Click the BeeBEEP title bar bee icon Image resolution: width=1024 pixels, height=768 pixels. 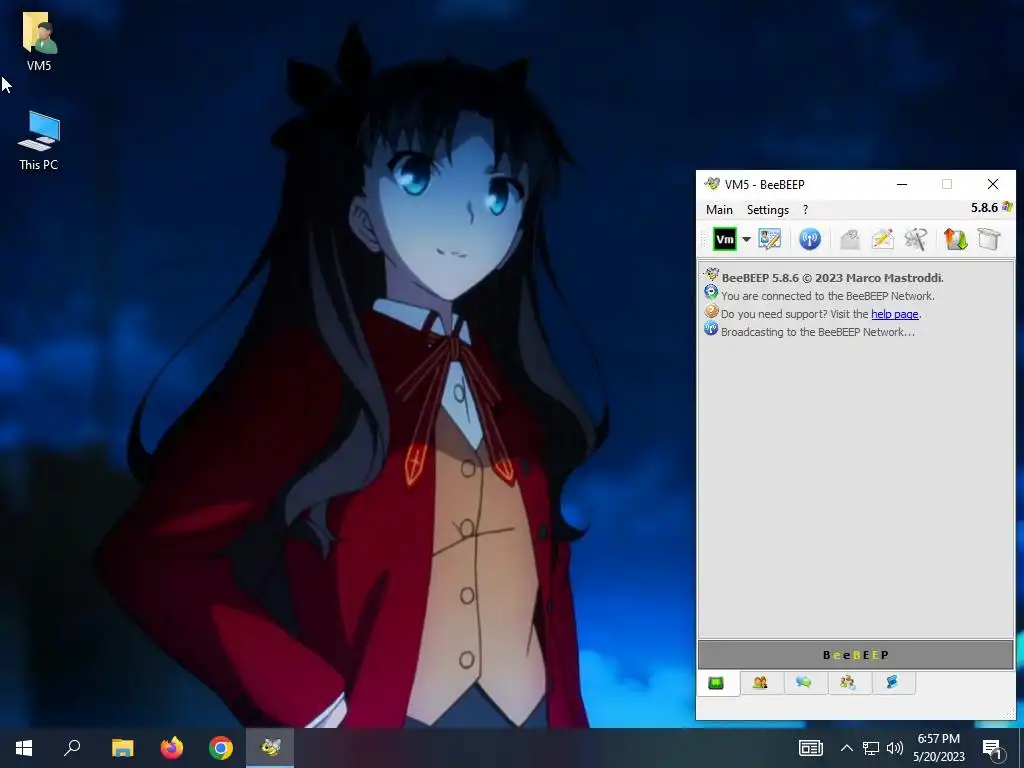click(x=712, y=184)
